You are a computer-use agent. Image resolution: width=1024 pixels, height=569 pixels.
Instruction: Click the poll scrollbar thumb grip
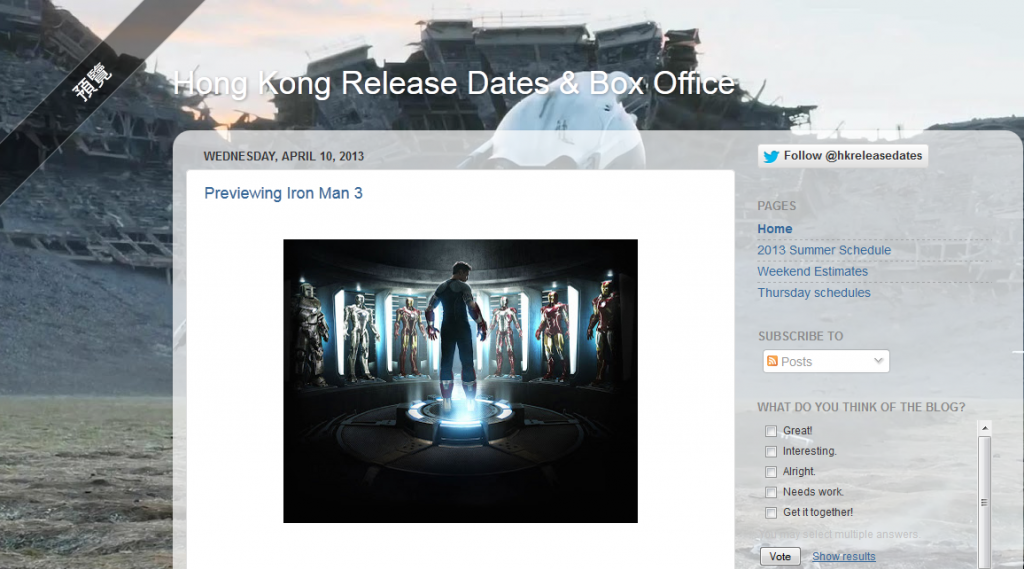point(984,502)
